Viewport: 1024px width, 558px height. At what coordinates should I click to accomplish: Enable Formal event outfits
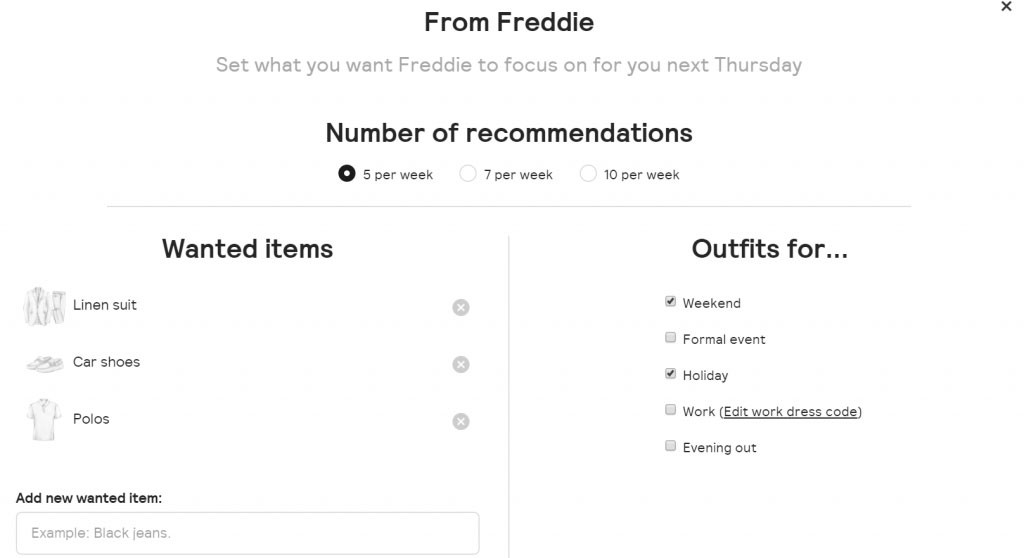(x=671, y=338)
